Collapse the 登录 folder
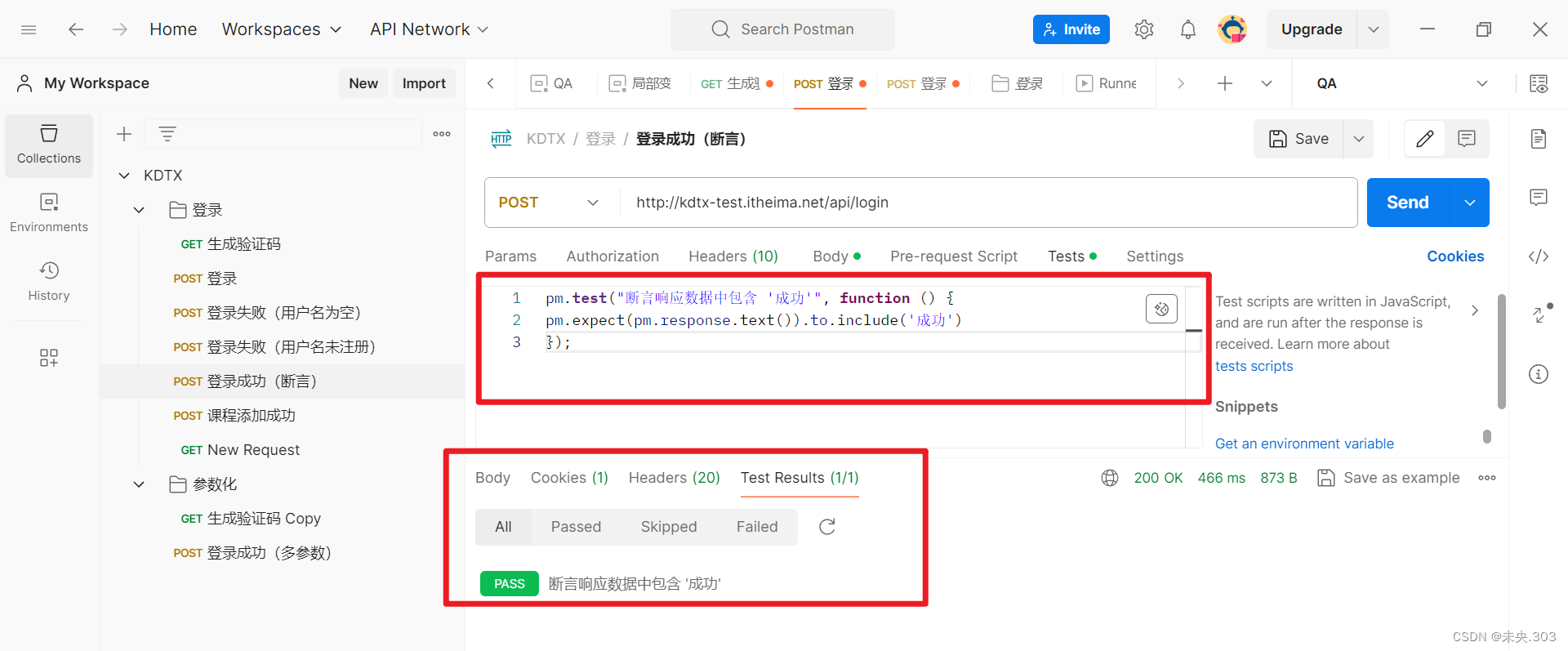1568x651 pixels. point(139,210)
